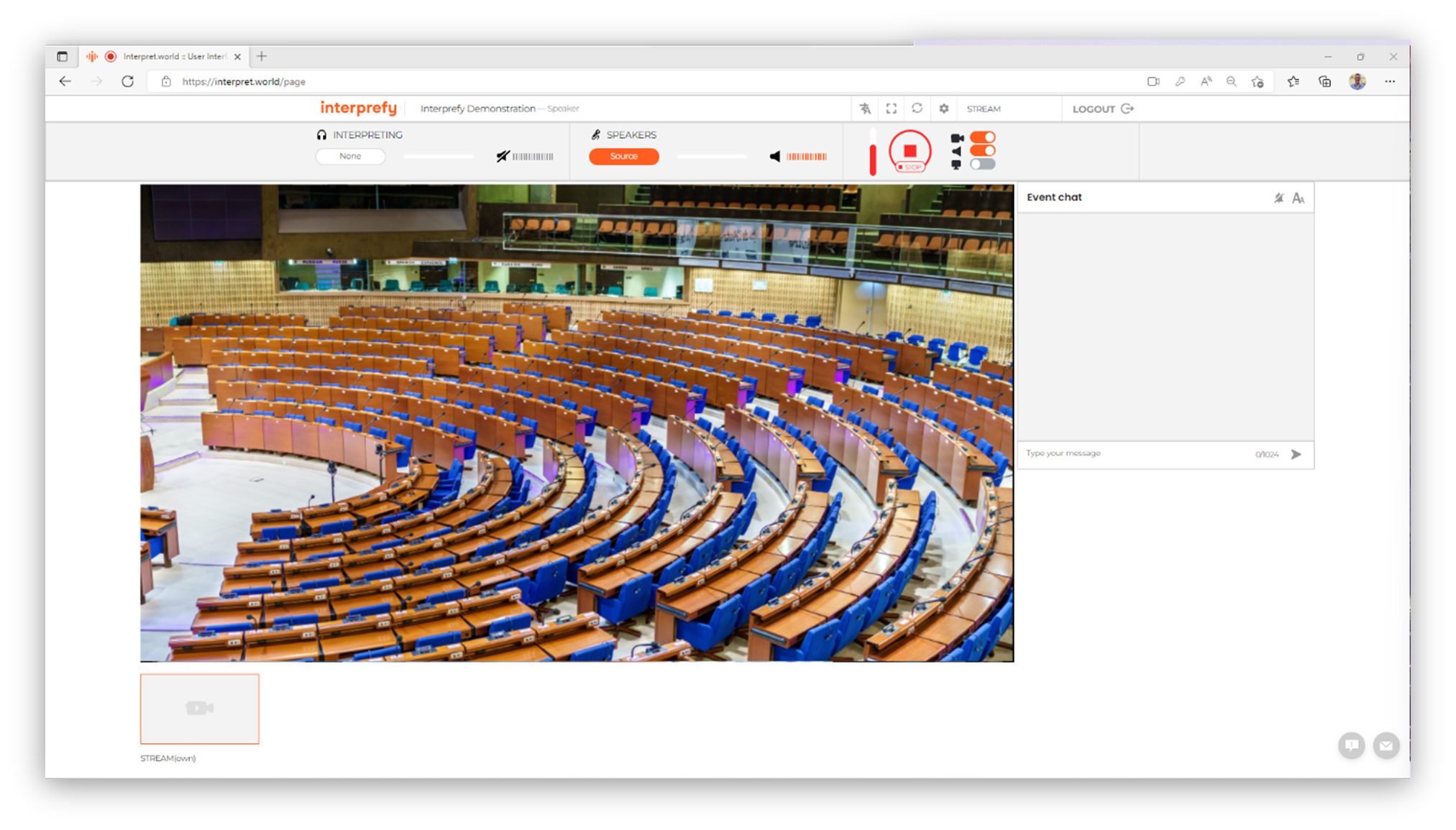Adjust the Speakers volume slider
This screenshot has height=830, width=1456.
coord(713,156)
